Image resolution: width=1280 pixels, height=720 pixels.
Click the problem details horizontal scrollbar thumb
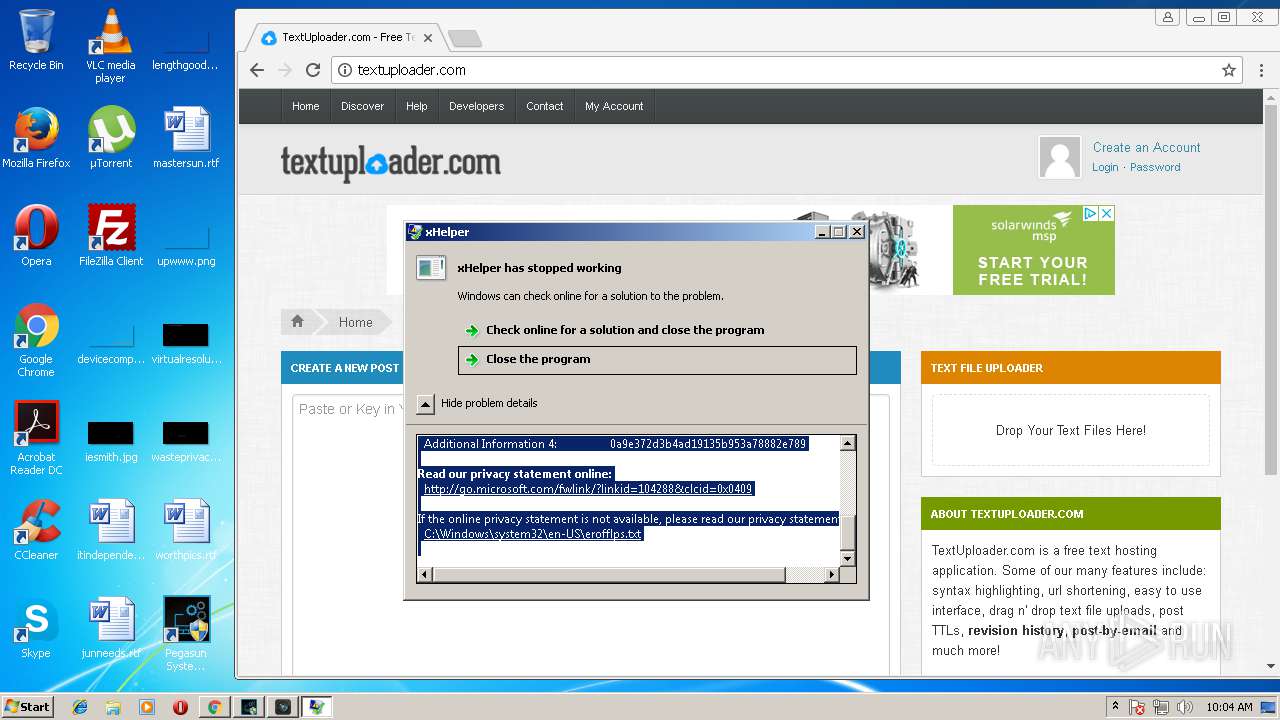coord(609,575)
